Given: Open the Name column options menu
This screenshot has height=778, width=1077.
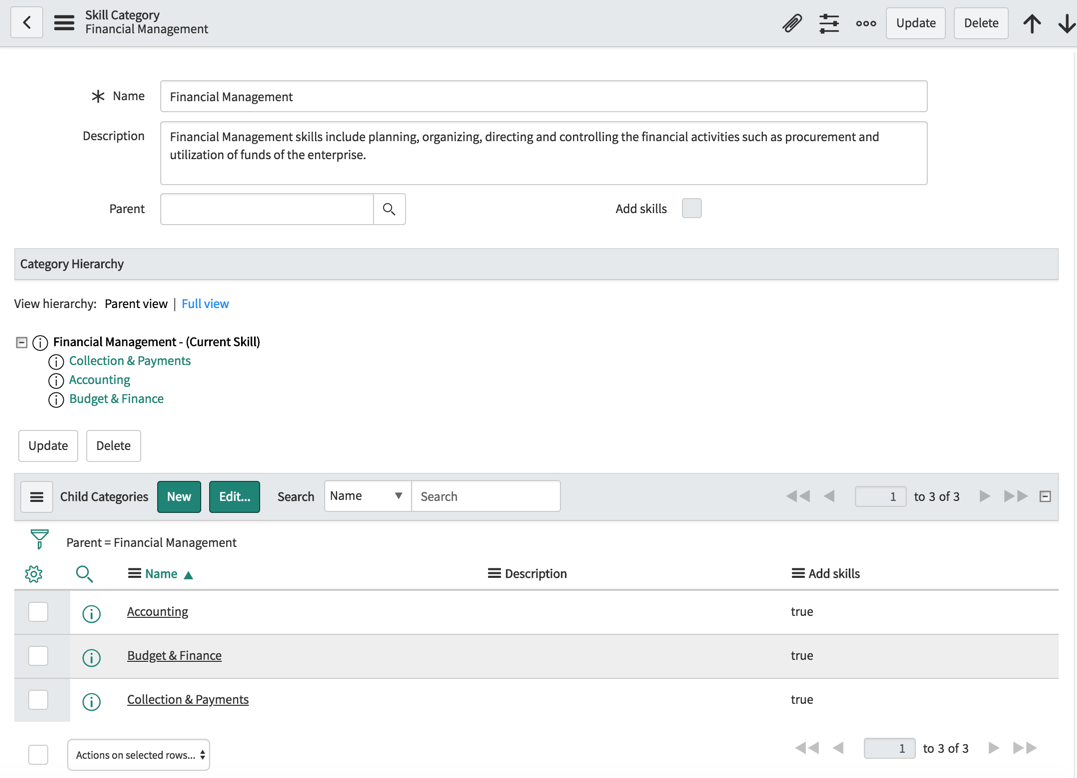Looking at the screenshot, I should [x=135, y=573].
